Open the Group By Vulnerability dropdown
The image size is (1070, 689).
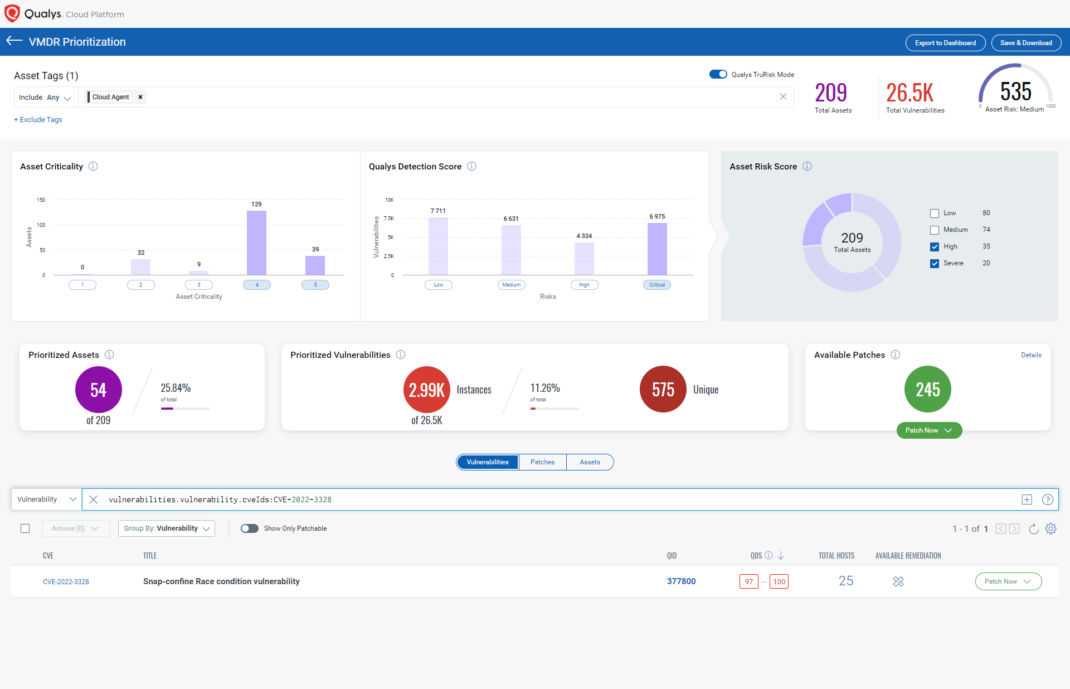(x=166, y=528)
